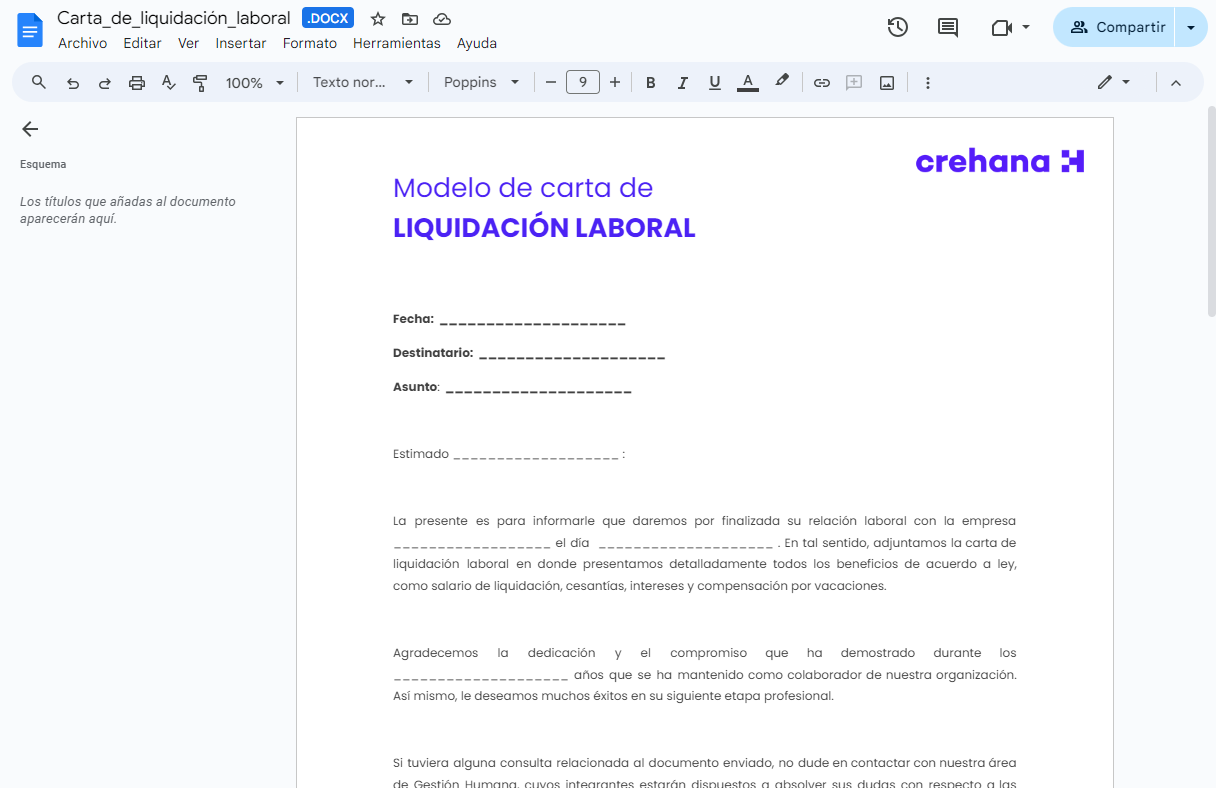
Task: Open the Formato menu
Action: (310, 43)
